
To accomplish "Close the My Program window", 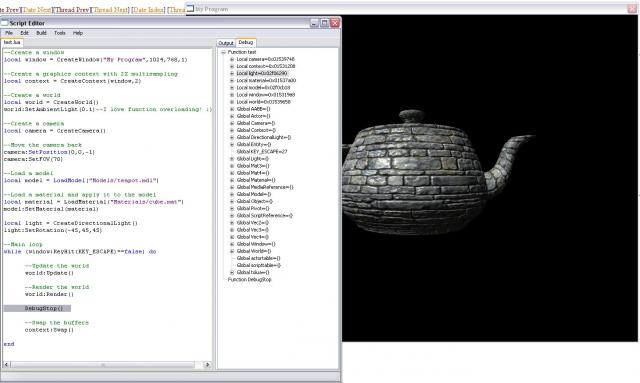I will click(633, 9).
